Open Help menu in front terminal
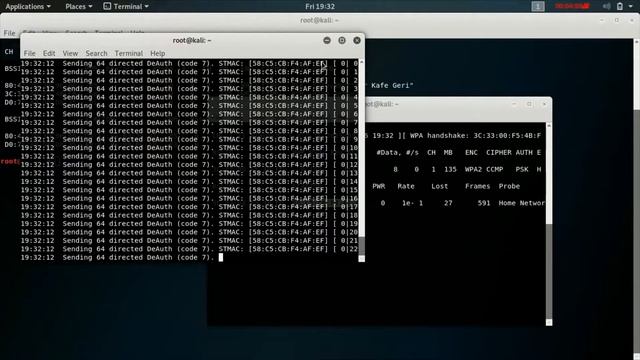 [x=158, y=53]
